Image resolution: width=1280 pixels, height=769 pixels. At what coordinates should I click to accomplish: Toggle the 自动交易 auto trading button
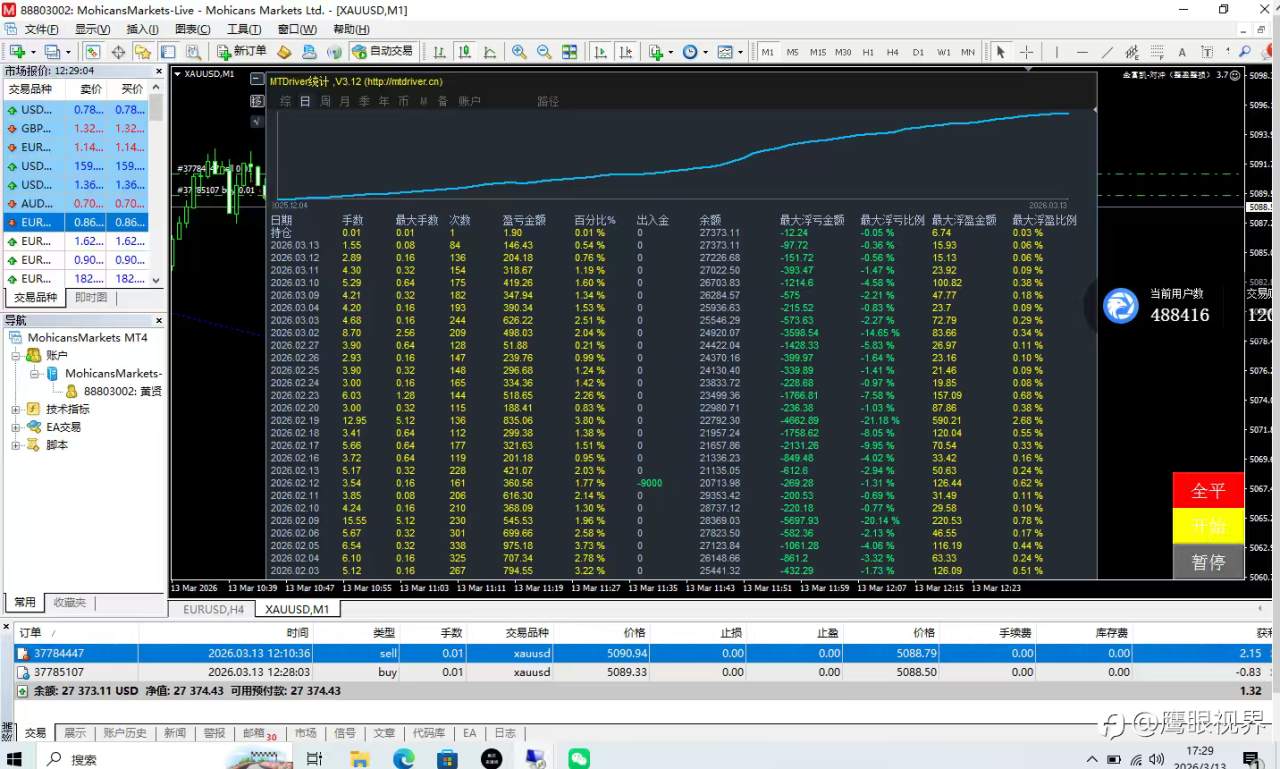coord(382,52)
